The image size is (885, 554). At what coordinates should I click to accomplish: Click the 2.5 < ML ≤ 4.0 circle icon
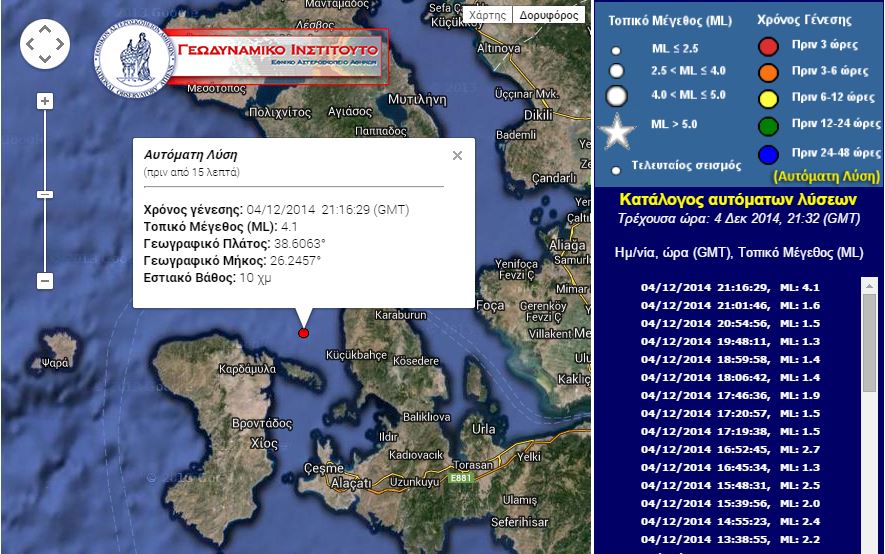[x=616, y=71]
